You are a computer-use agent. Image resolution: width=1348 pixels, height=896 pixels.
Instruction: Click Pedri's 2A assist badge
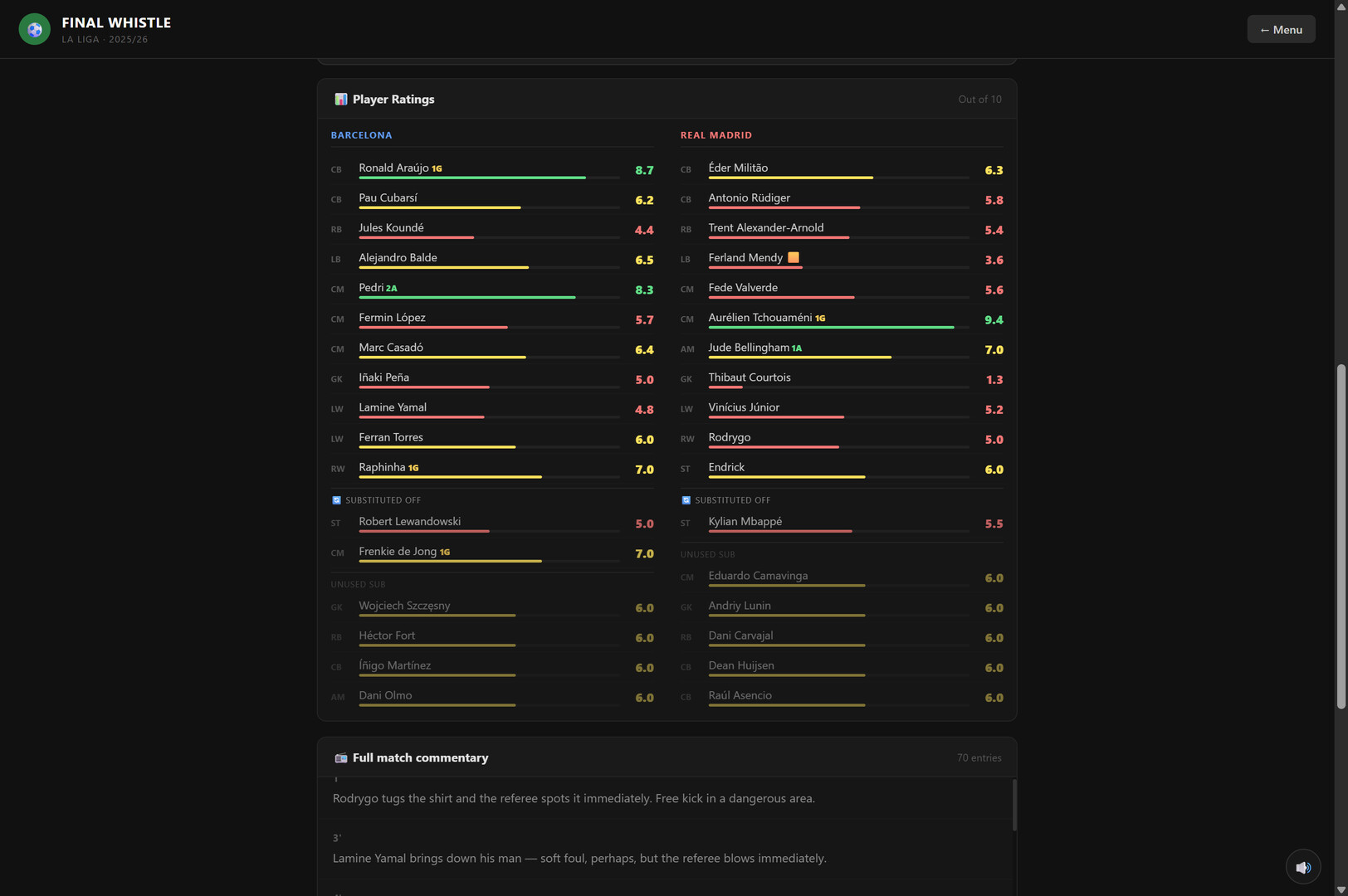coord(392,289)
